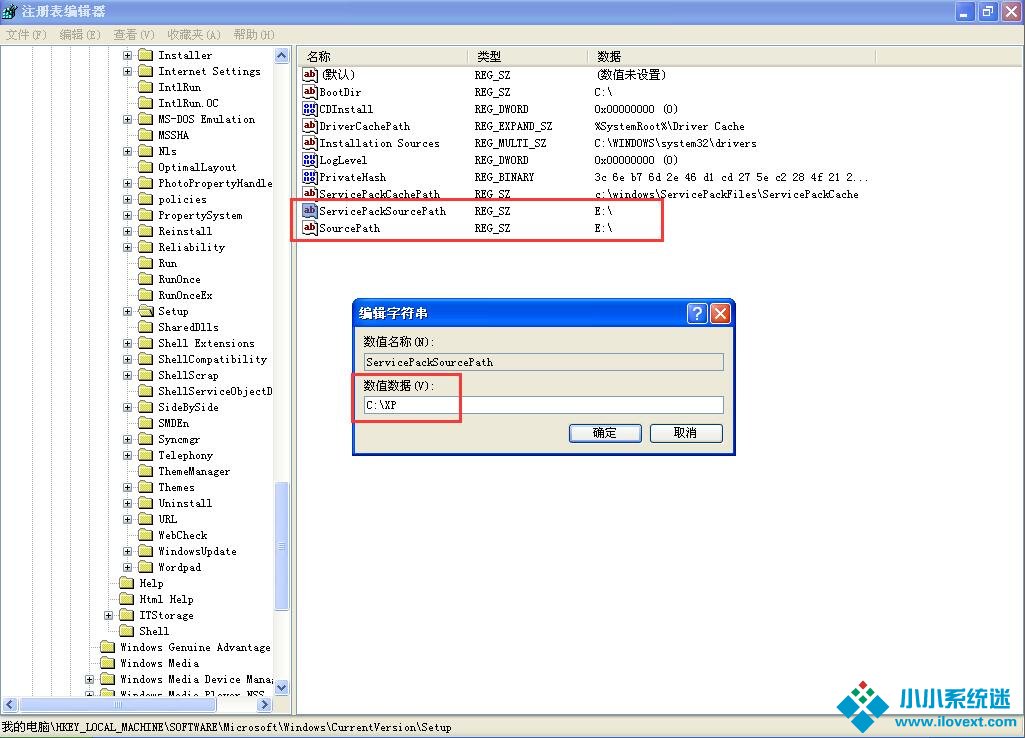Click the DriverCachePath string icon
1025x738 pixels.
[310, 126]
